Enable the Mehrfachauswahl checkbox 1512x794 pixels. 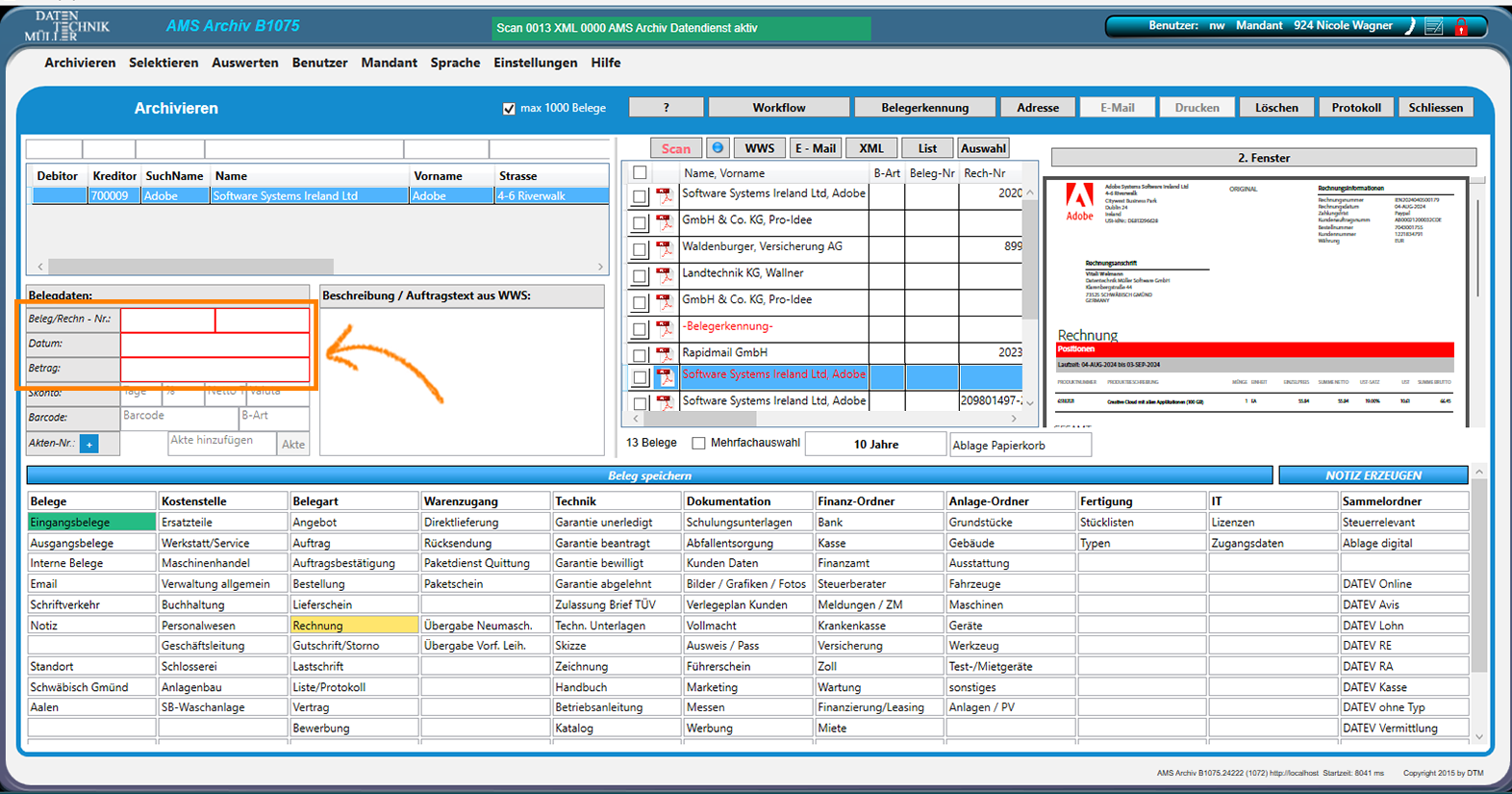(699, 444)
